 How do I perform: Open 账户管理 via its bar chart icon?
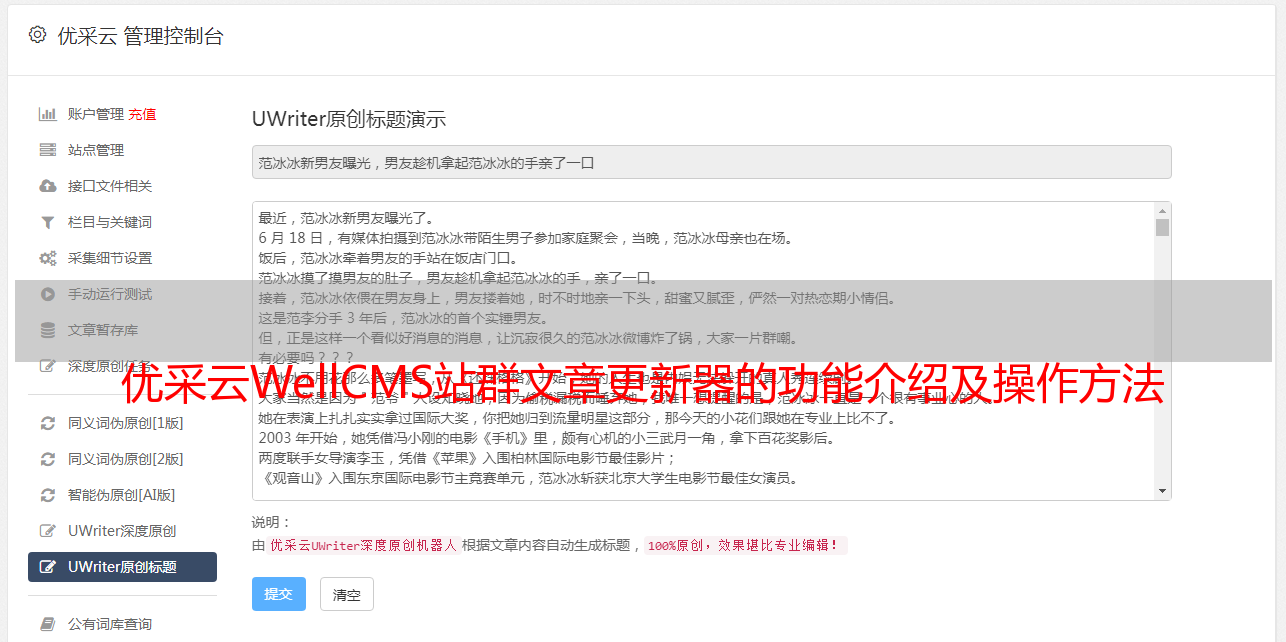[47, 114]
